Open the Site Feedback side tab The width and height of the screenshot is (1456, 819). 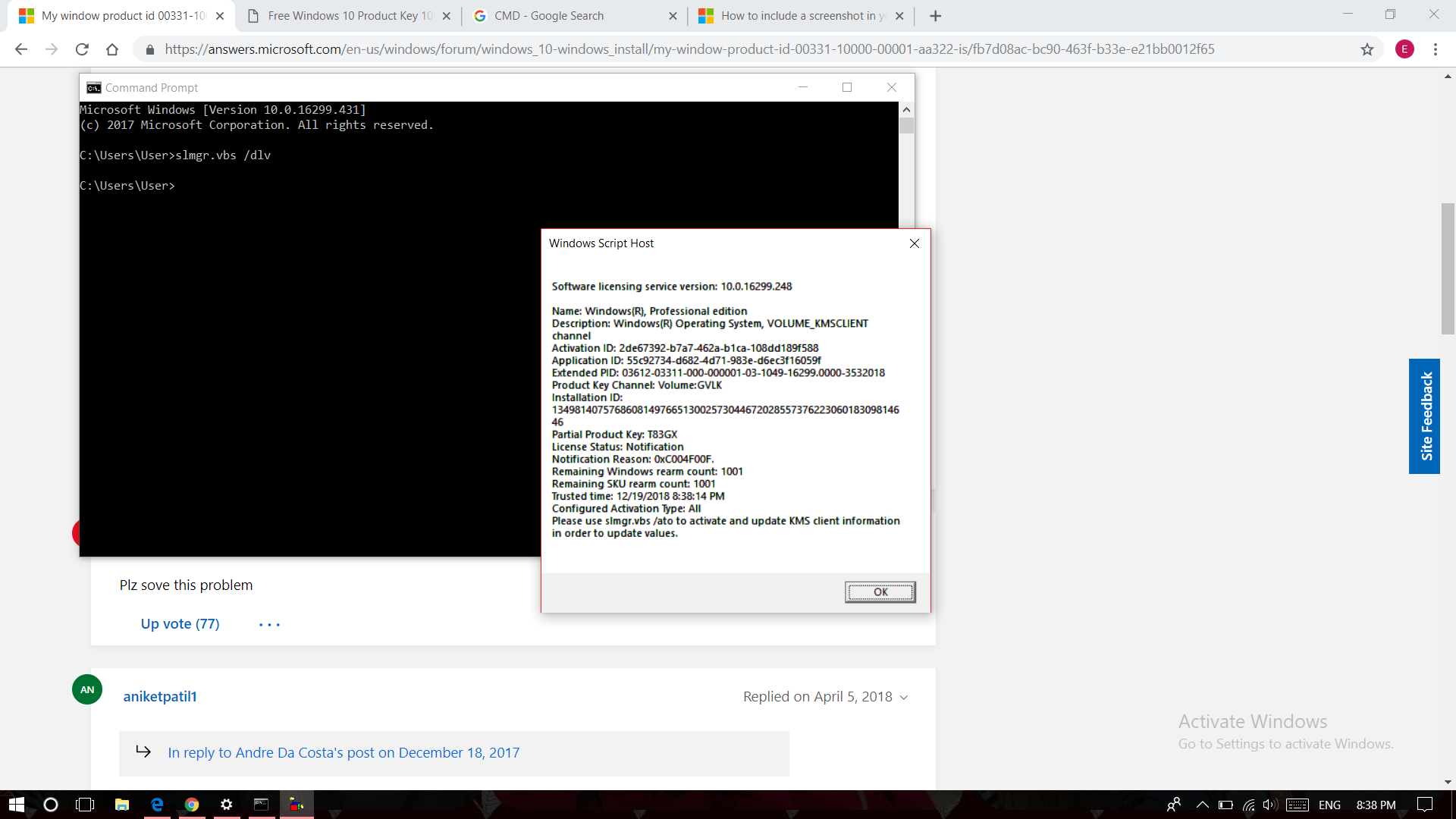click(1424, 416)
